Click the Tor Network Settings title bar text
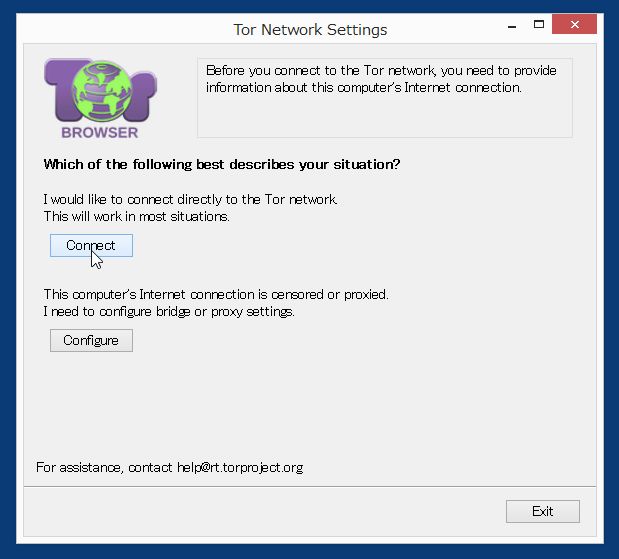619x559 pixels. pyautogui.click(x=310, y=30)
